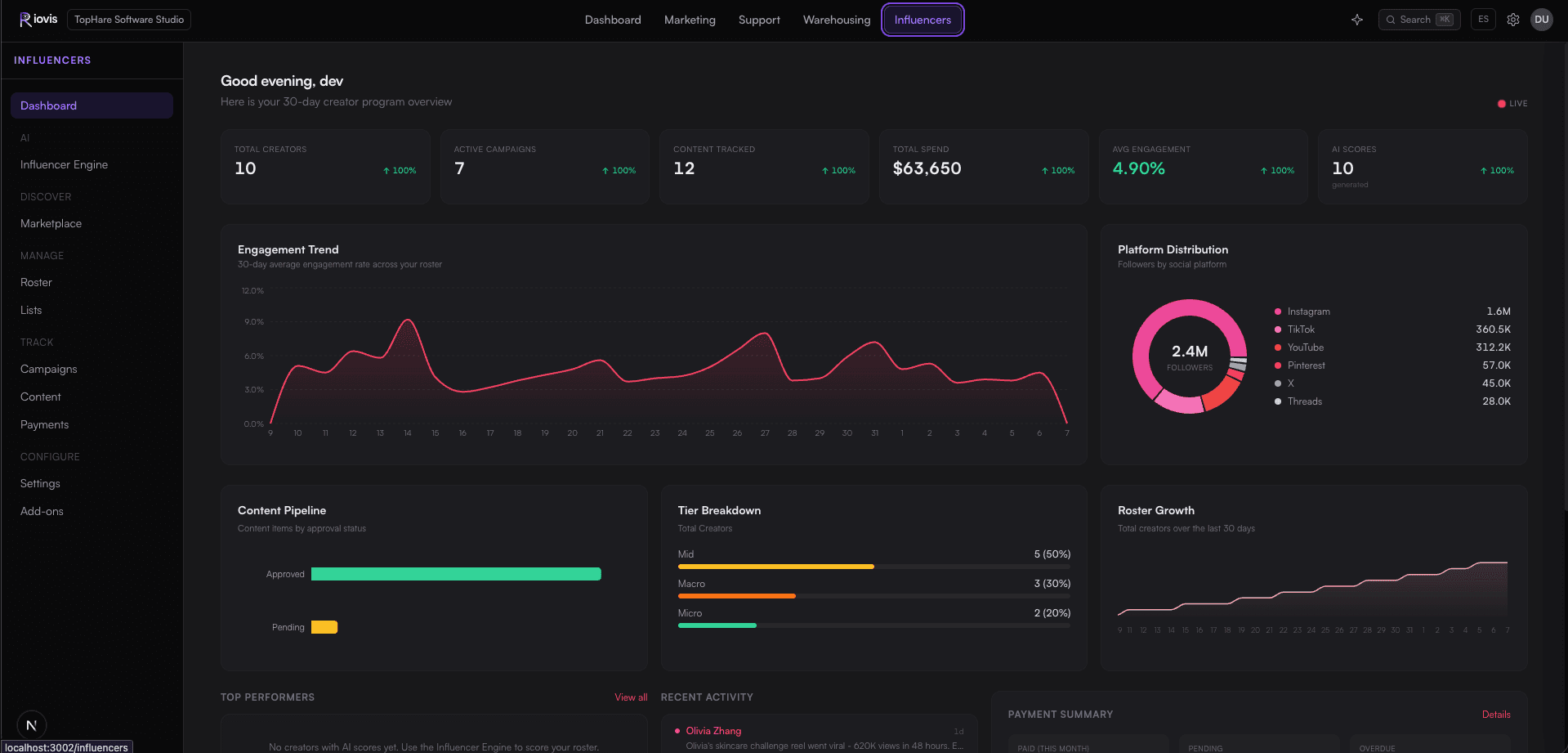Click the $63,650 Total Spend value
1568x753 pixels.
tap(927, 168)
